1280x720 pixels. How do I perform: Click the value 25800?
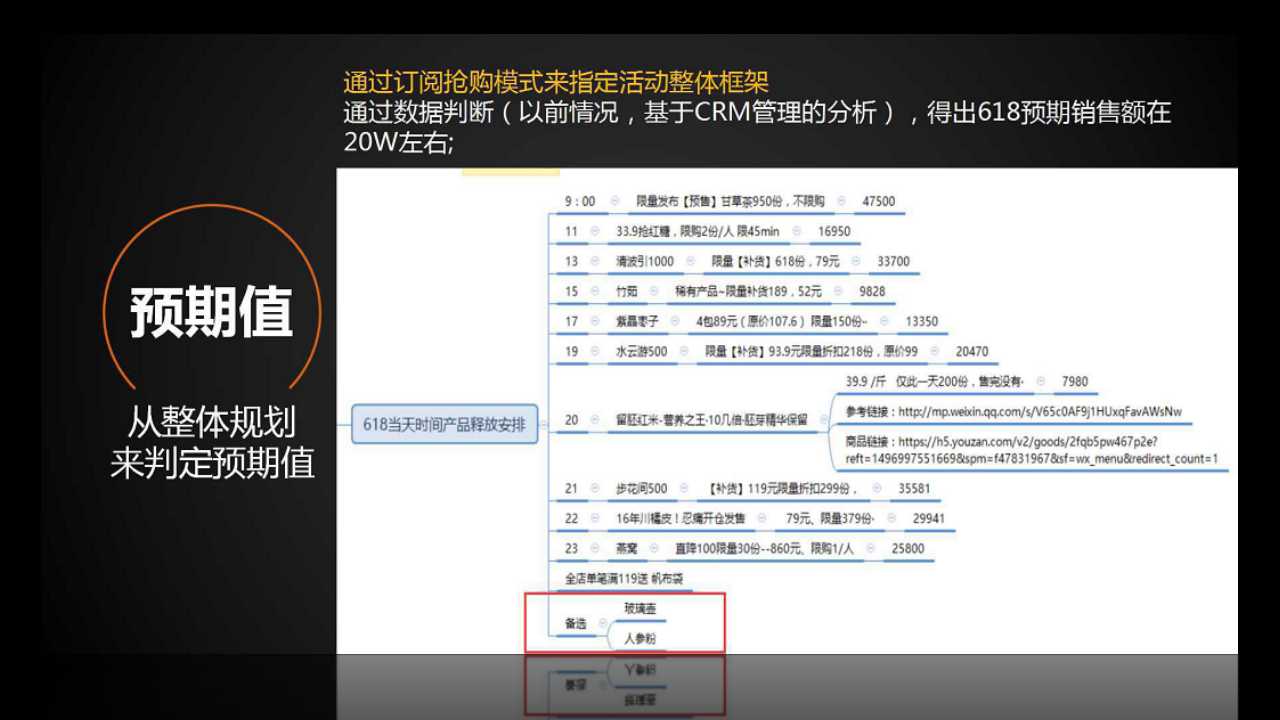pos(908,549)
